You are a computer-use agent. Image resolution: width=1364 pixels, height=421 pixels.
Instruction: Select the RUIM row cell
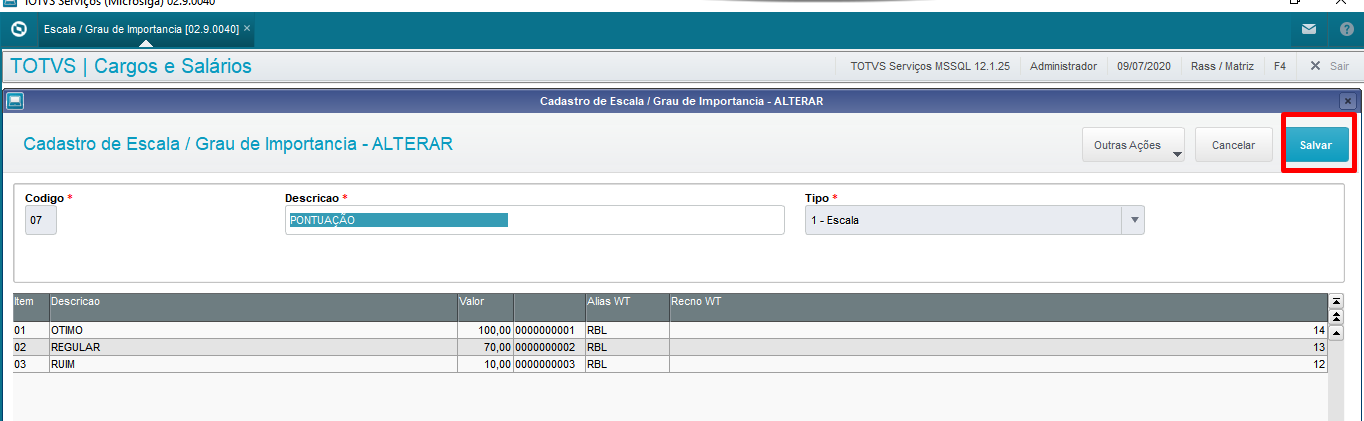coord(253,364)
